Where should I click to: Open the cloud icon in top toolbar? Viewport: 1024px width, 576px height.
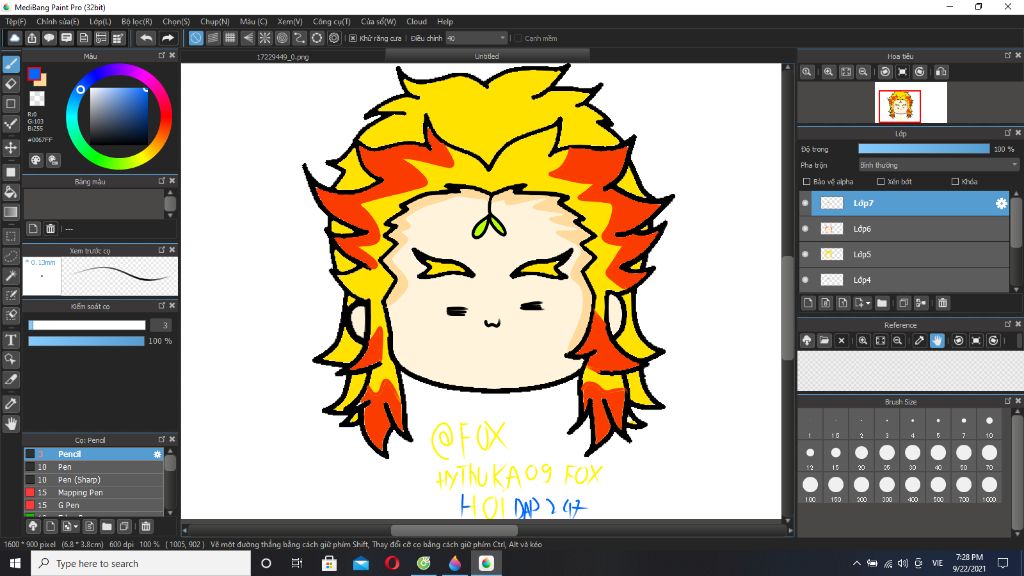pos(14,38)
